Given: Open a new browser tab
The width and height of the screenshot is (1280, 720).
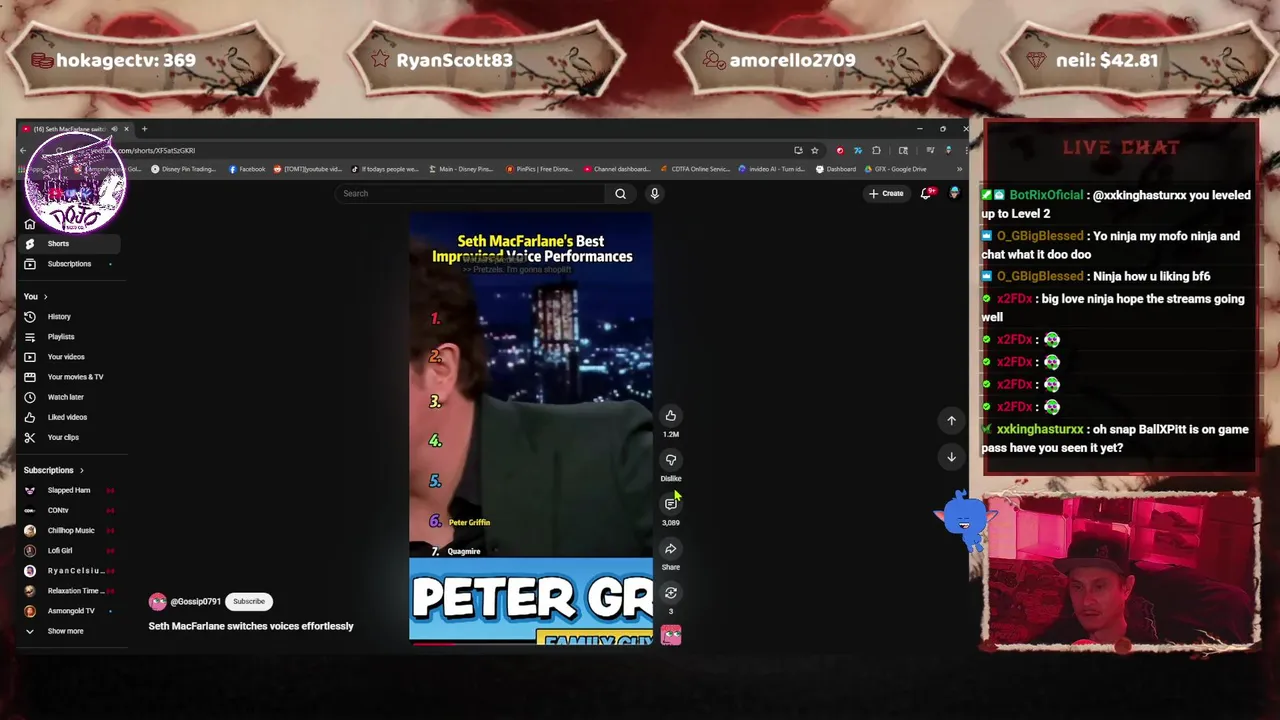Looking at the screenshot, I should (x=144, y=129).
